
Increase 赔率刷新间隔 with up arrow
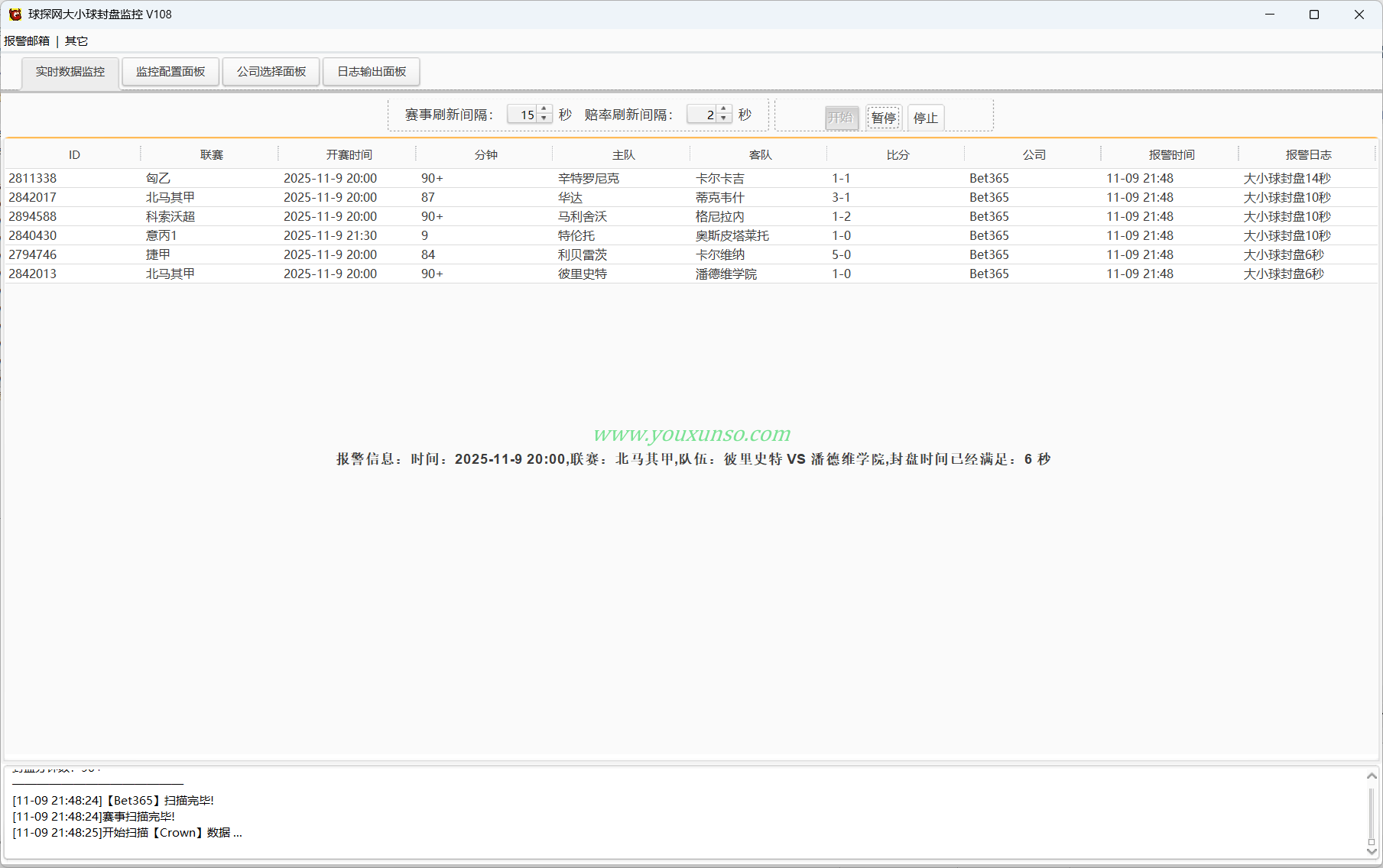(724, 110)
